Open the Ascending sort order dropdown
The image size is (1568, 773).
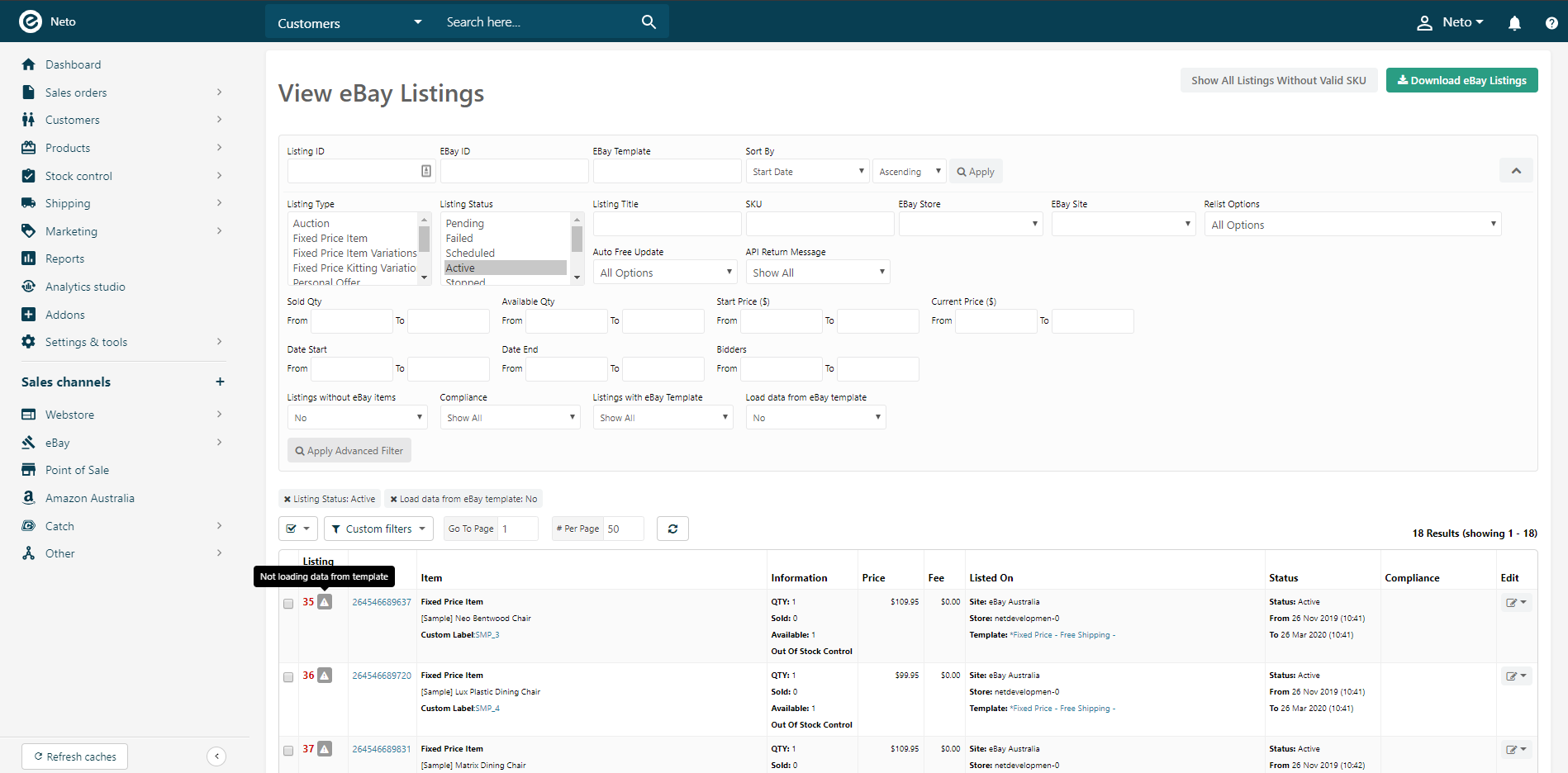(909, 172)
